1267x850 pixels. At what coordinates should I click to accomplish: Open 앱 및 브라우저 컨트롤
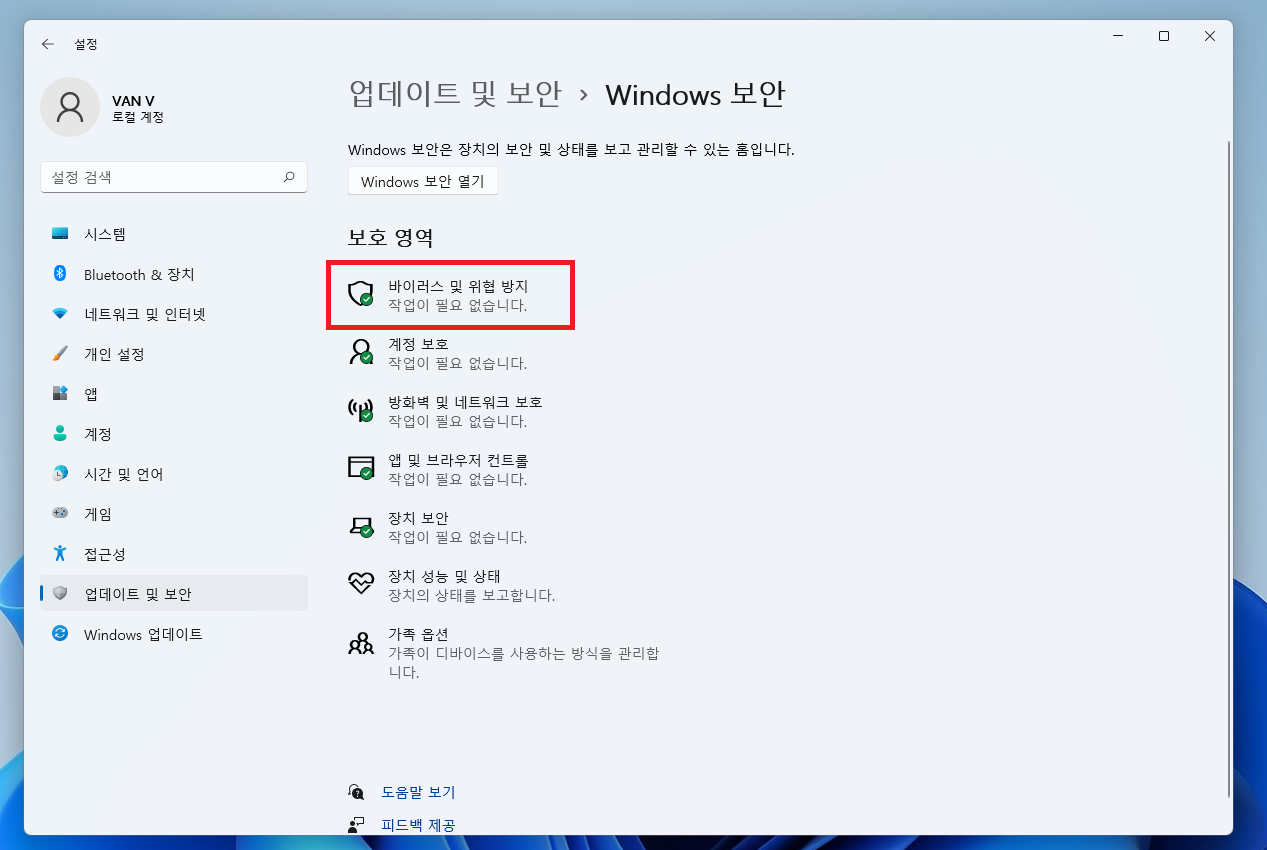440,469
